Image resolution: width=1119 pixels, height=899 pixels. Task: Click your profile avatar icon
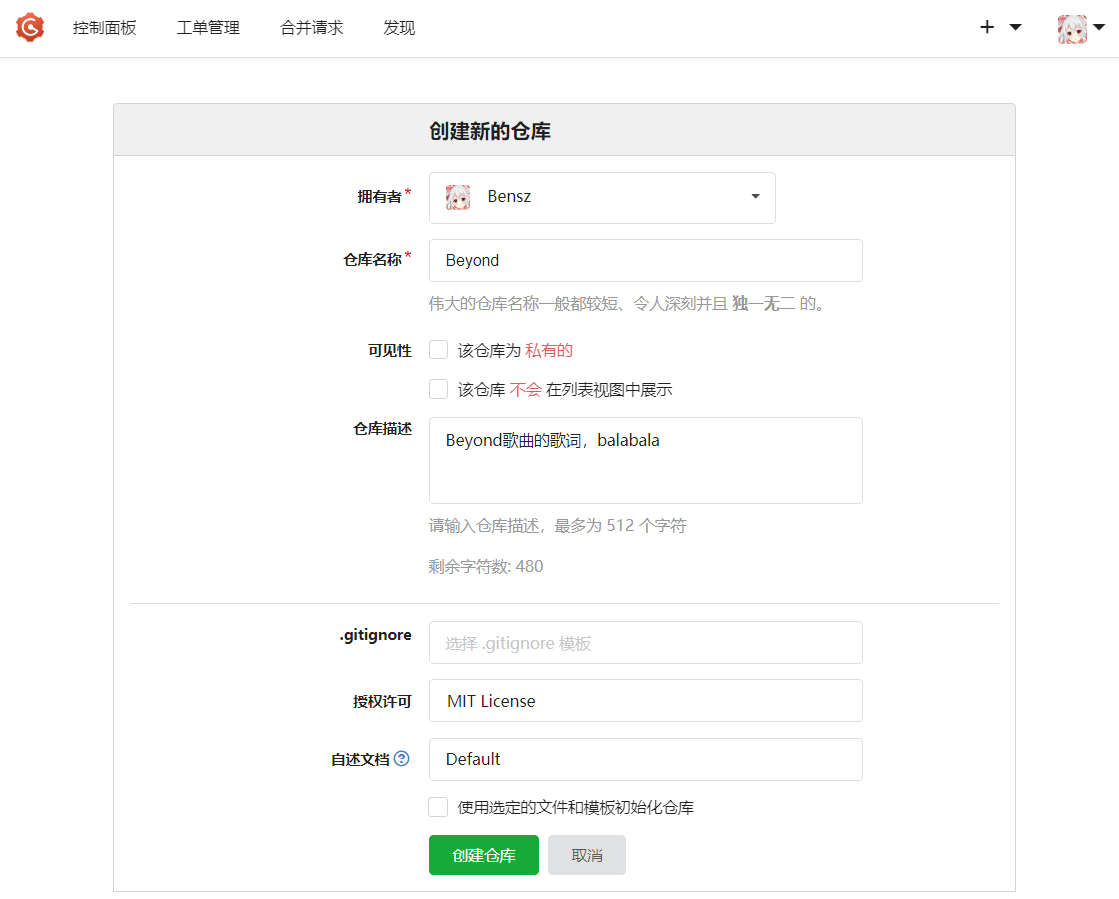coord(1071,28)
